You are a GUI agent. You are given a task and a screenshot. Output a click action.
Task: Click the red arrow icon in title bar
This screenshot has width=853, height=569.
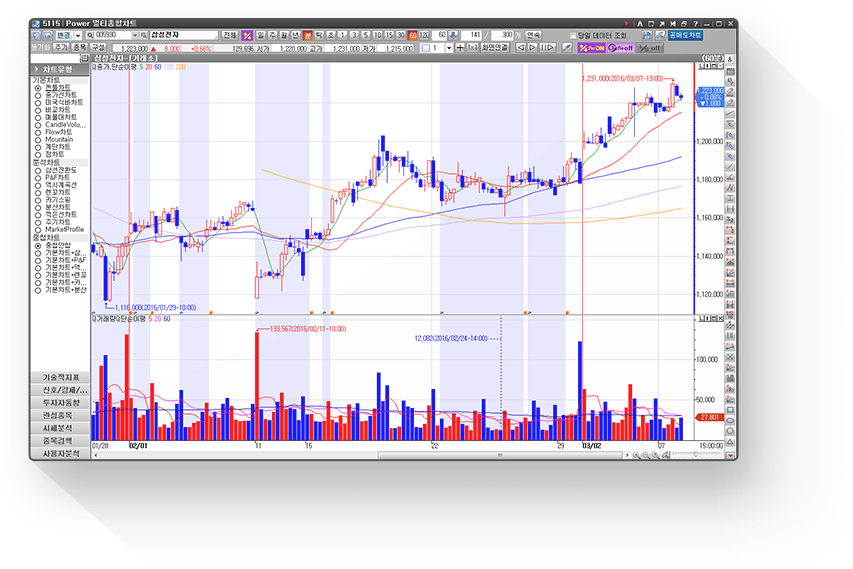click(x=627, y=24)
